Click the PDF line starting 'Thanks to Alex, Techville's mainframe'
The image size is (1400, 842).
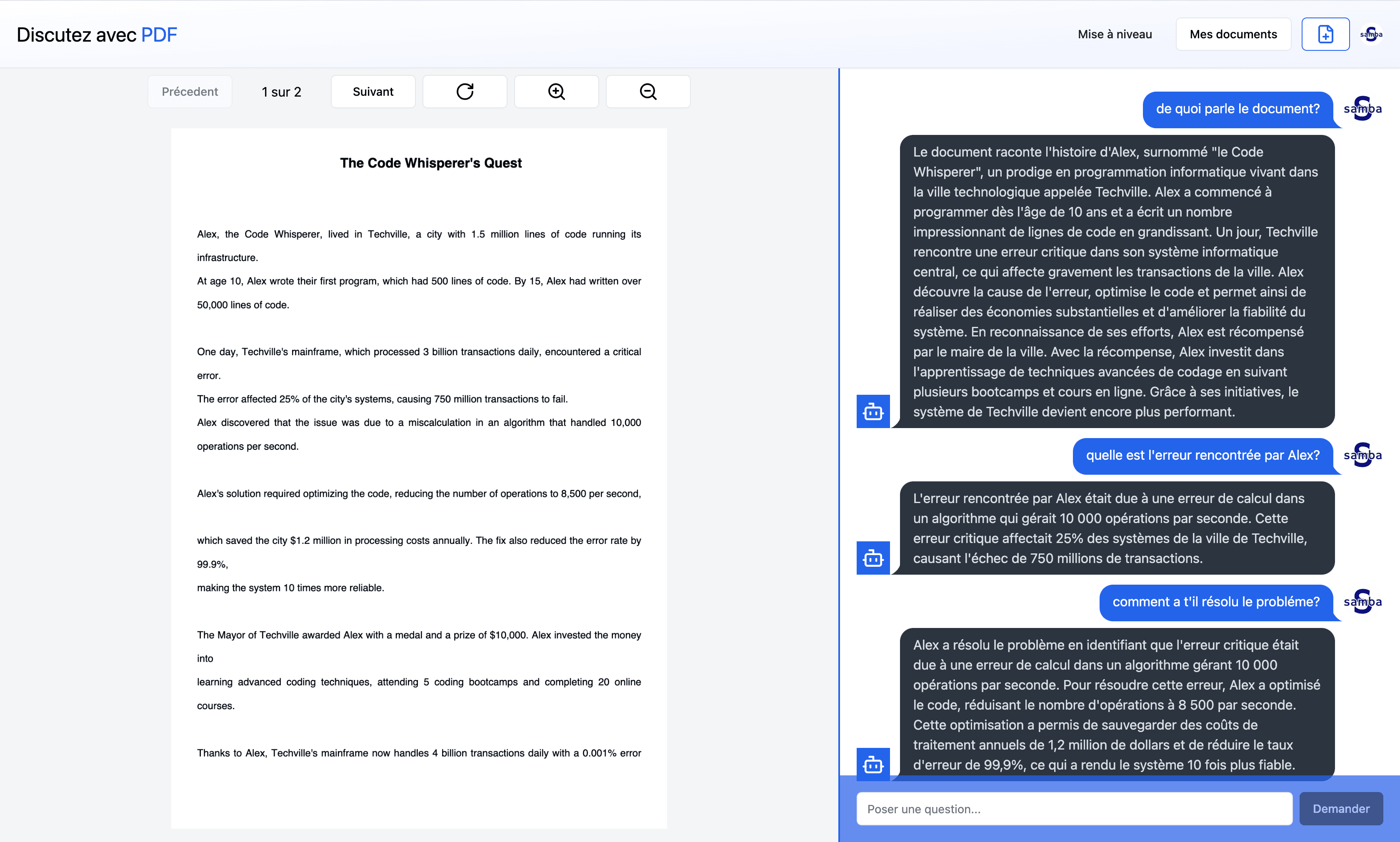(x=418, y=753)
